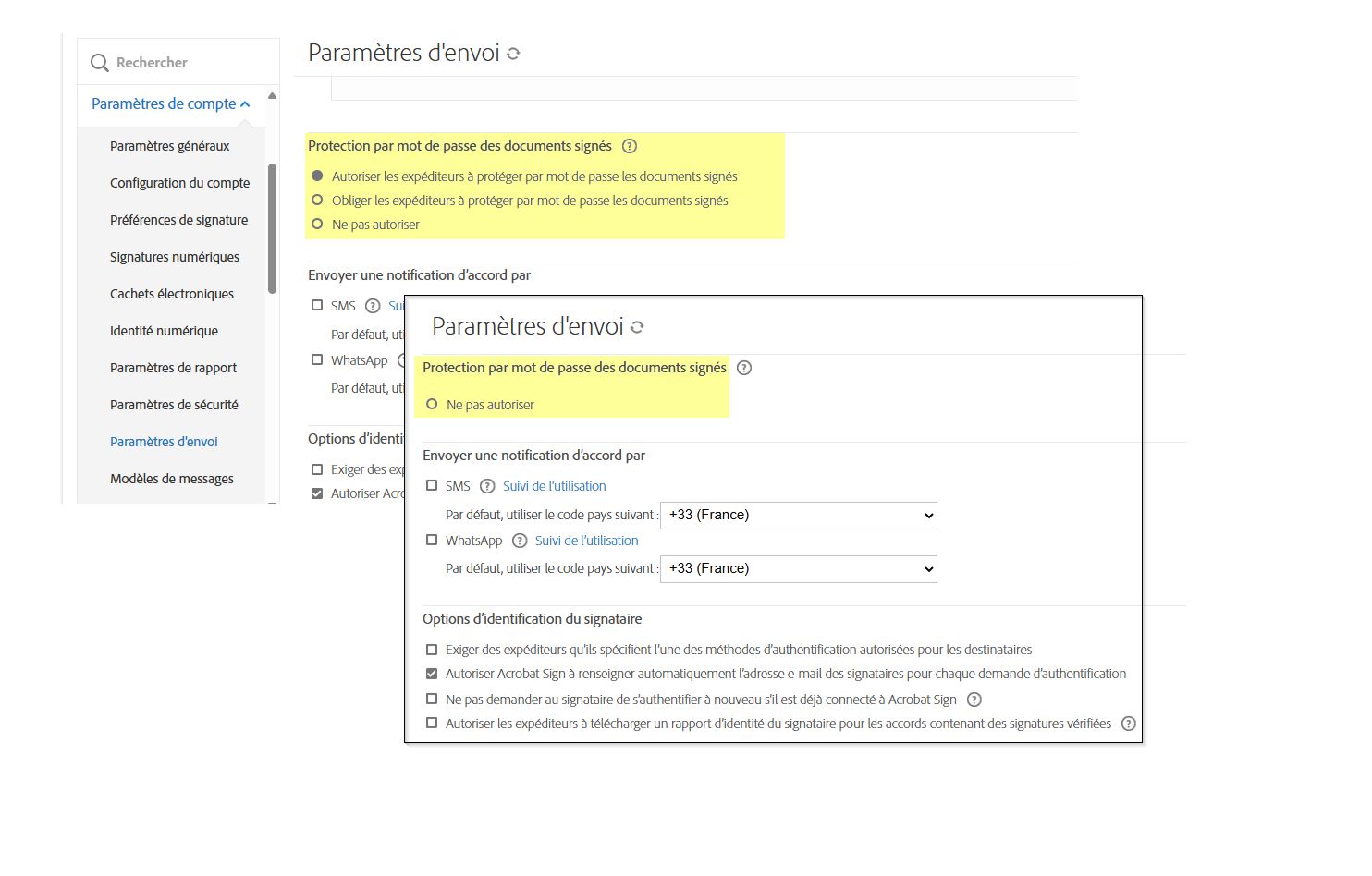This screenshot has height=876, width=1372.
Task: Enable SMS checkbox in overlay panel
Action: [x=432, y=485]
